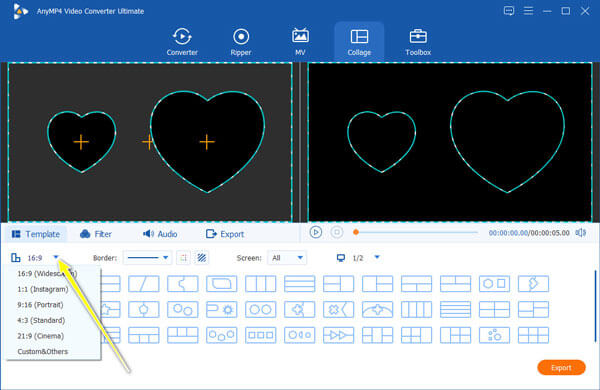
Task: Switch to the Export tab
Action: (x=225, y=234)
